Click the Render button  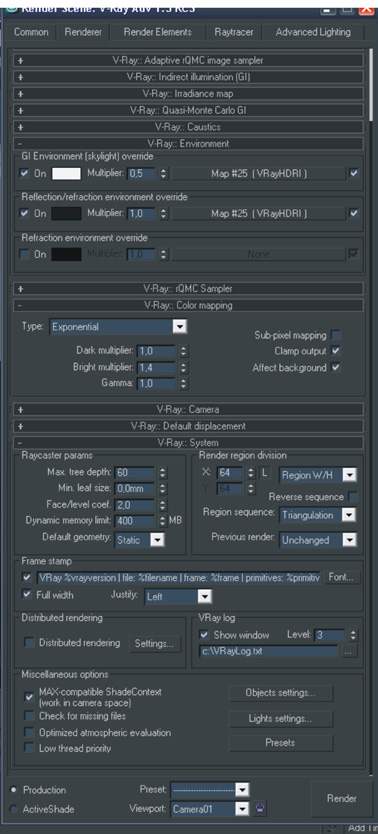pos(342,798)
